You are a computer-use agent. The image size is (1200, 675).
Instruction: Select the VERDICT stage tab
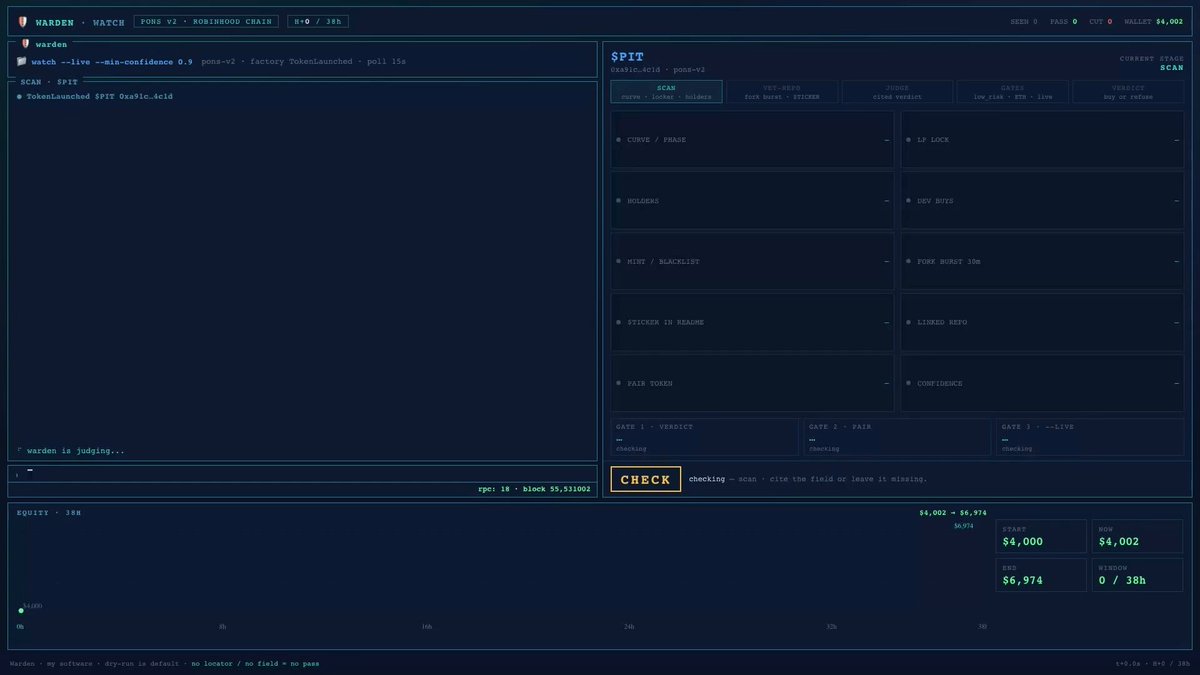[x=1127, y=92]
